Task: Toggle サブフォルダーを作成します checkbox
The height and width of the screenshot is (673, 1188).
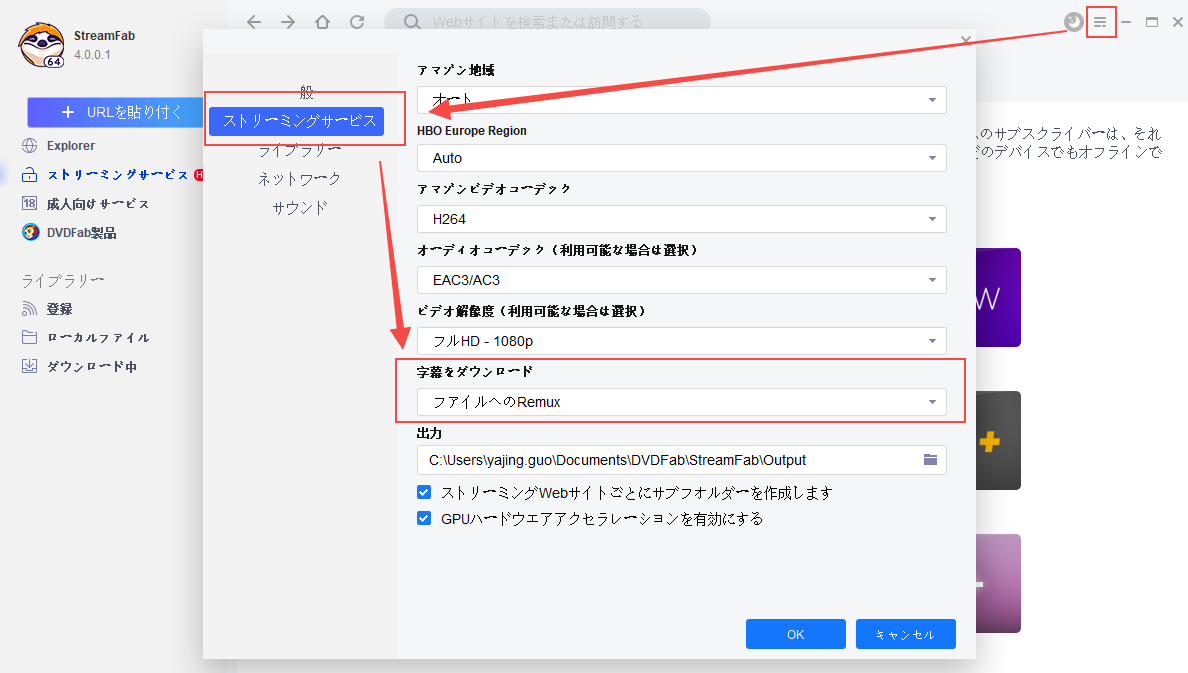Action: (x=424, y=493)
